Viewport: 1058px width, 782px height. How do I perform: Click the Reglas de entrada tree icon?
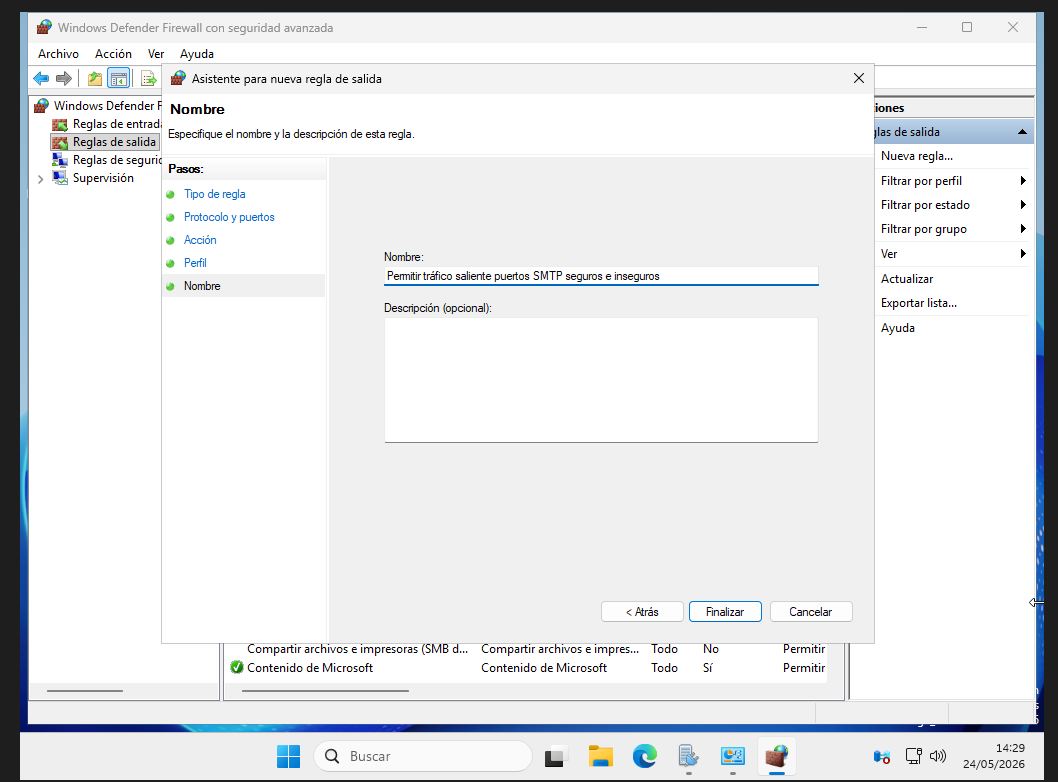coord(60,124)
